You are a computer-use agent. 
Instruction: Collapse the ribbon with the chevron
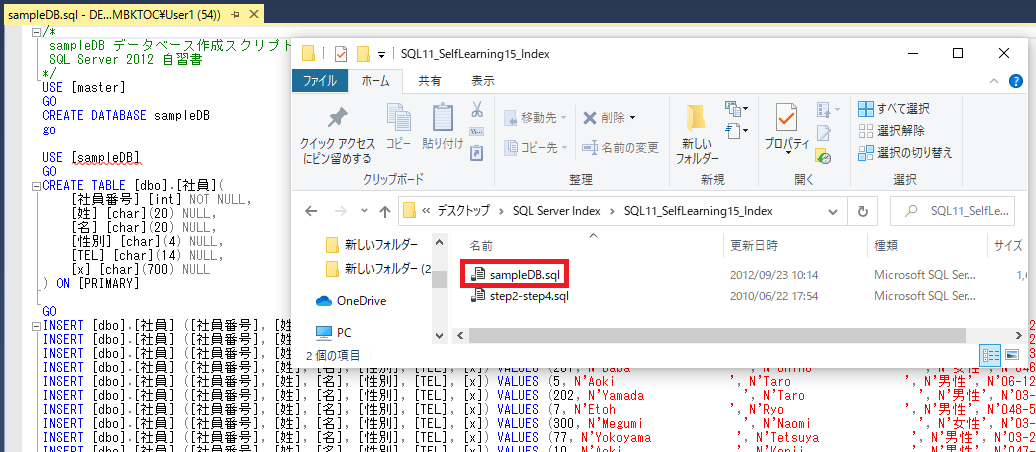pos(994,81)
